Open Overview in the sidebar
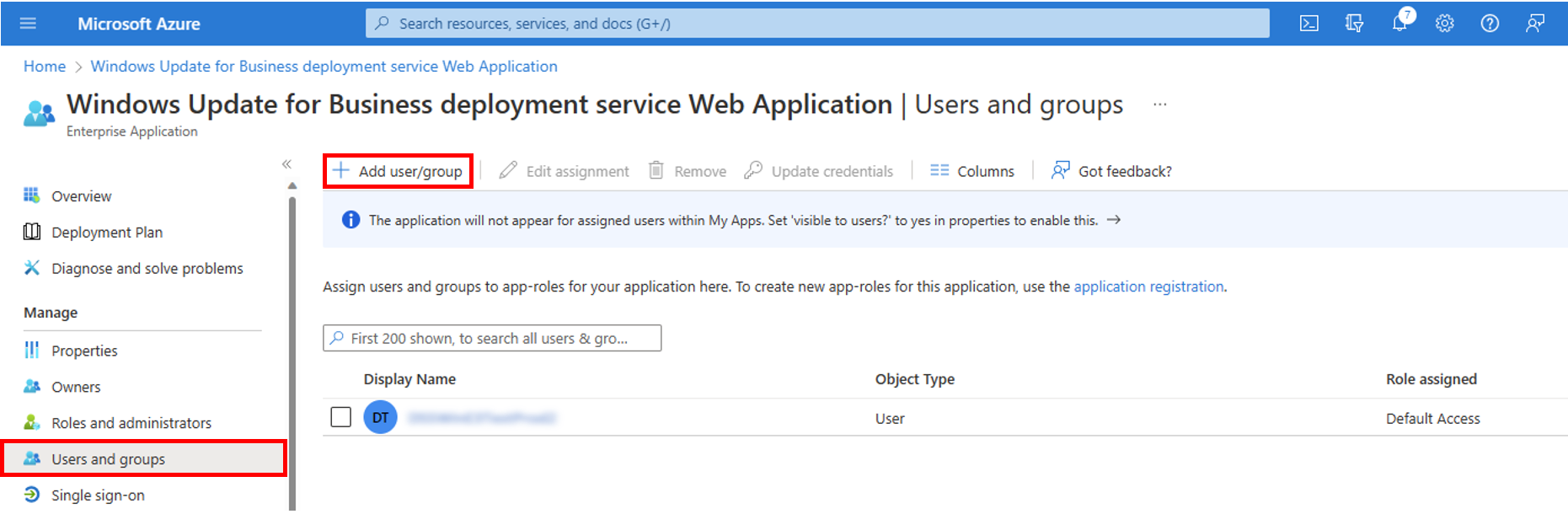1568x514 pixels. click(81, 196)
